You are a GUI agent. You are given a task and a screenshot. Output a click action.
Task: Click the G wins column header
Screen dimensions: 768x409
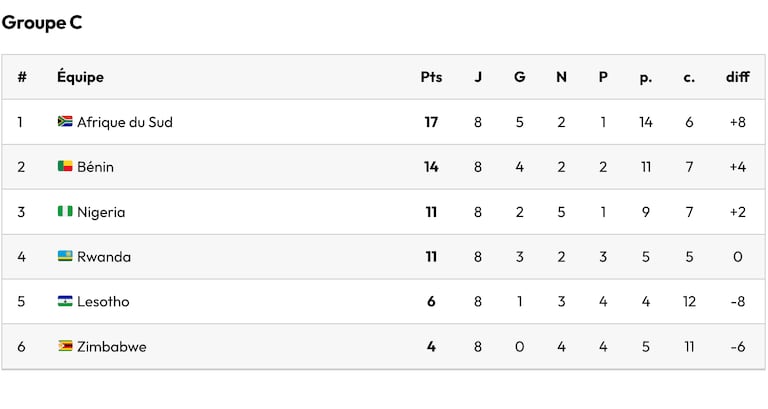pyautogui.click(x=520, y=77)
